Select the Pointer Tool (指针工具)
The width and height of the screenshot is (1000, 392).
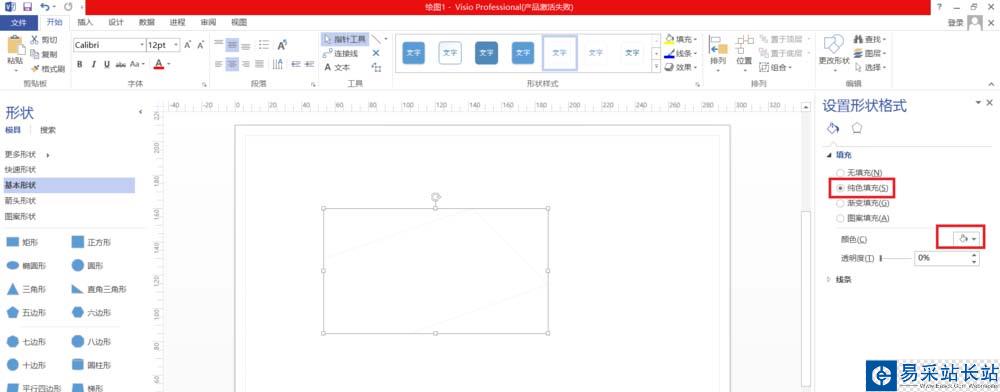pyautogui.click(x=345, y=39)
